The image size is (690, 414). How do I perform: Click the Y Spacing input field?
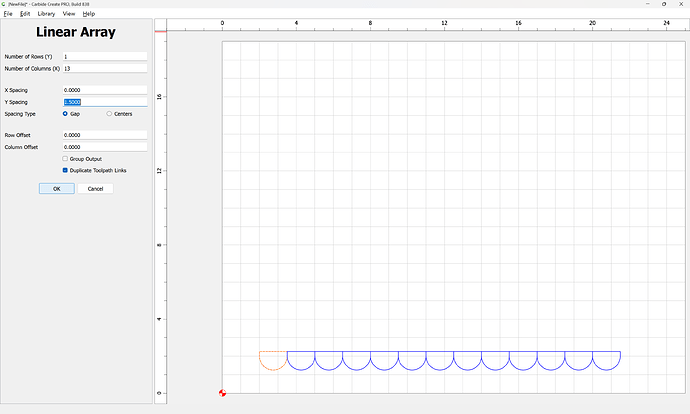[104, 102]
